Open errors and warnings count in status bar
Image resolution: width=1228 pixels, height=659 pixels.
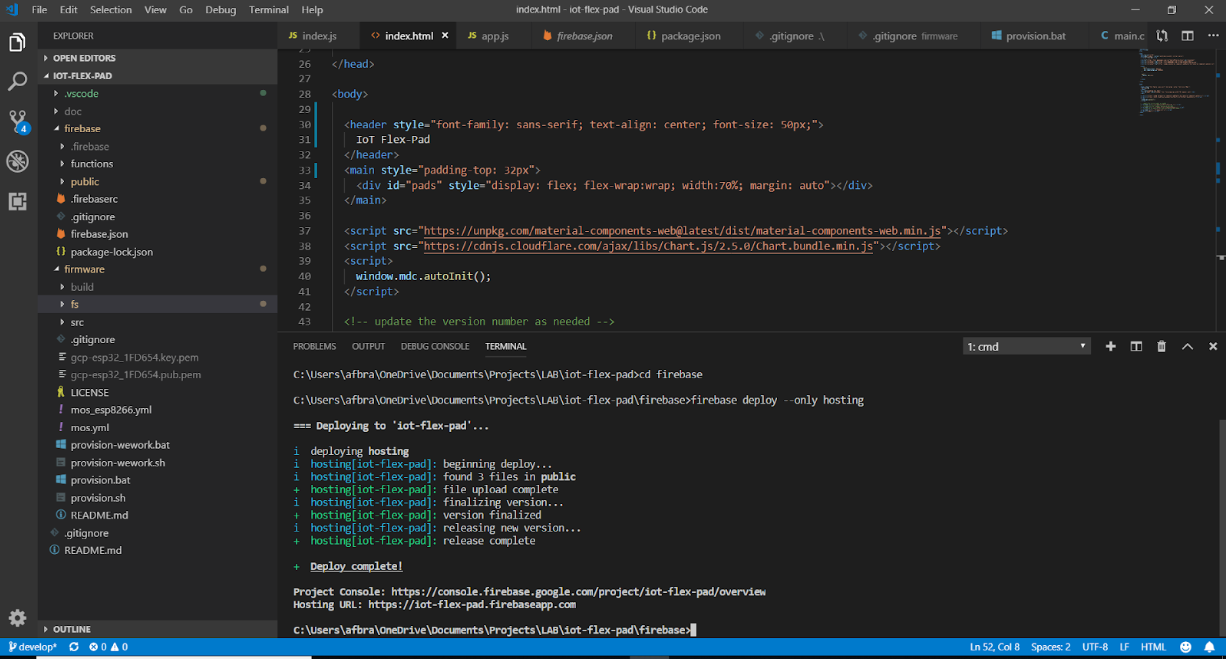108,647
